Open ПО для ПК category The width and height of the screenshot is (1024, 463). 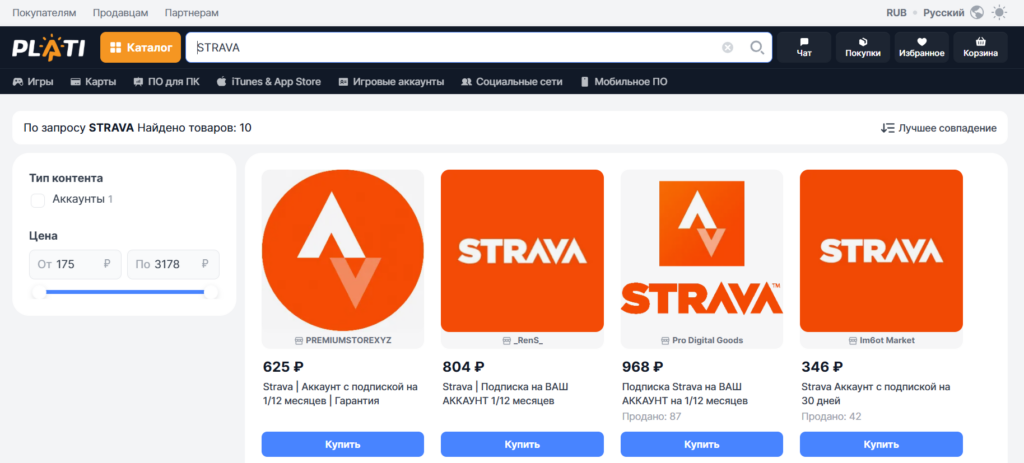[166, 82]
